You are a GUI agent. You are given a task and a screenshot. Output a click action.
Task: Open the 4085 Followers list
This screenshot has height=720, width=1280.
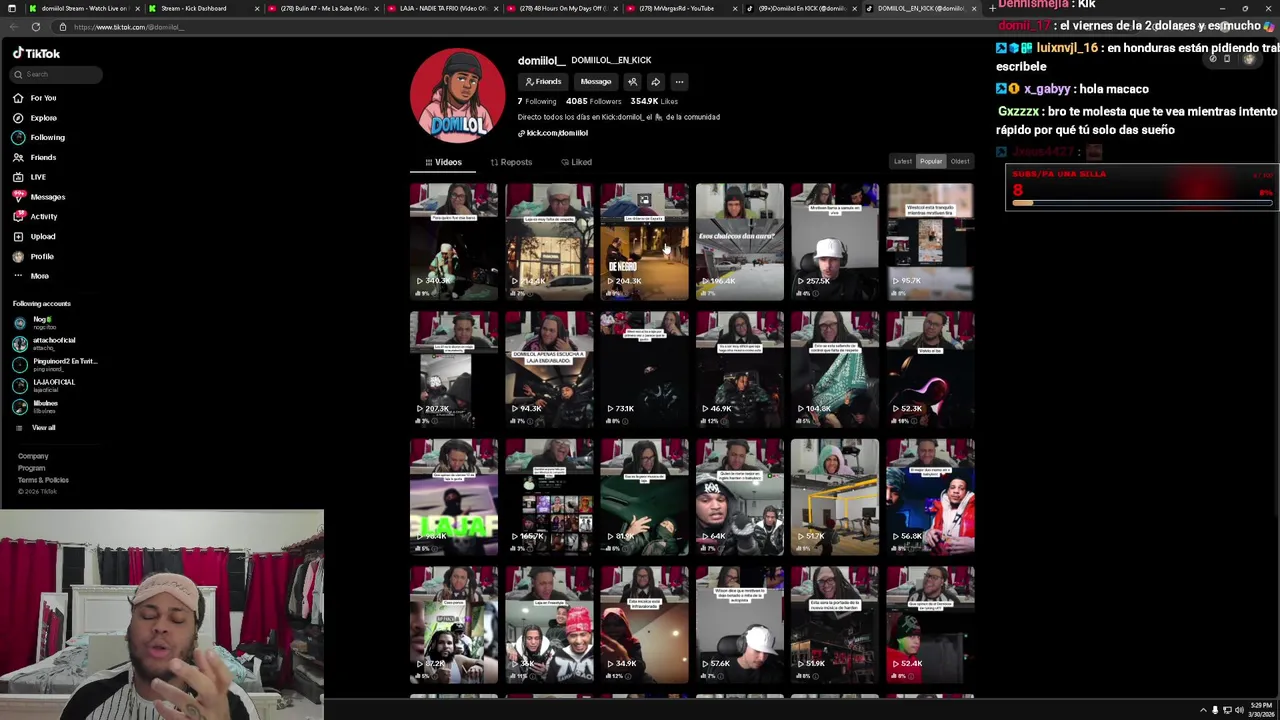593,101
